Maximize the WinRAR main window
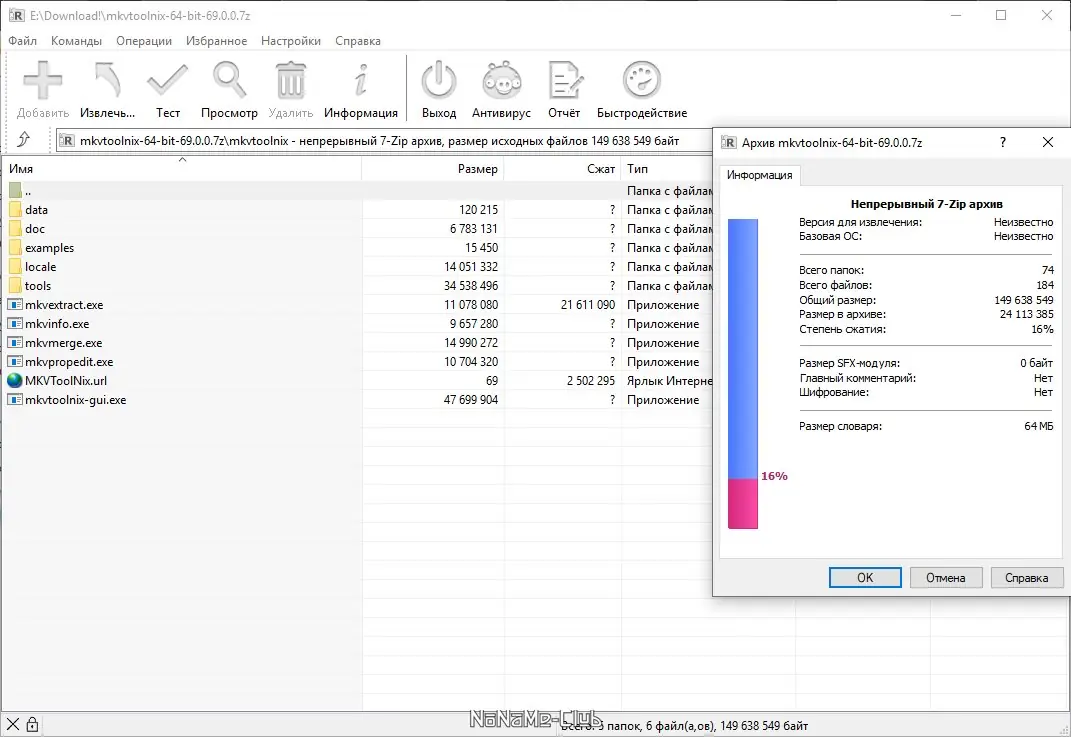 pos(1001,15)
